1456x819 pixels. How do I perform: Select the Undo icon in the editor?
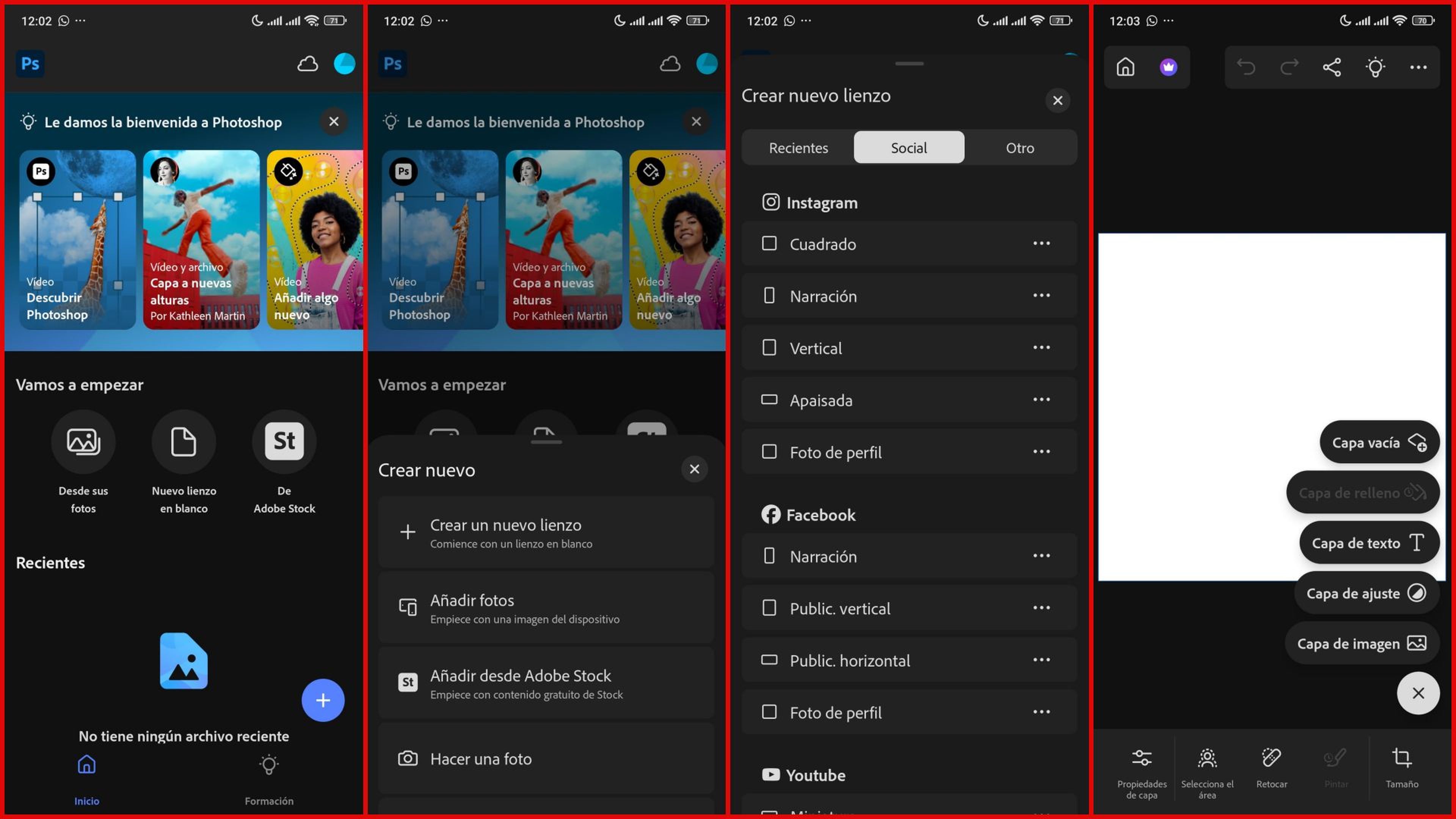(1247, 67)
